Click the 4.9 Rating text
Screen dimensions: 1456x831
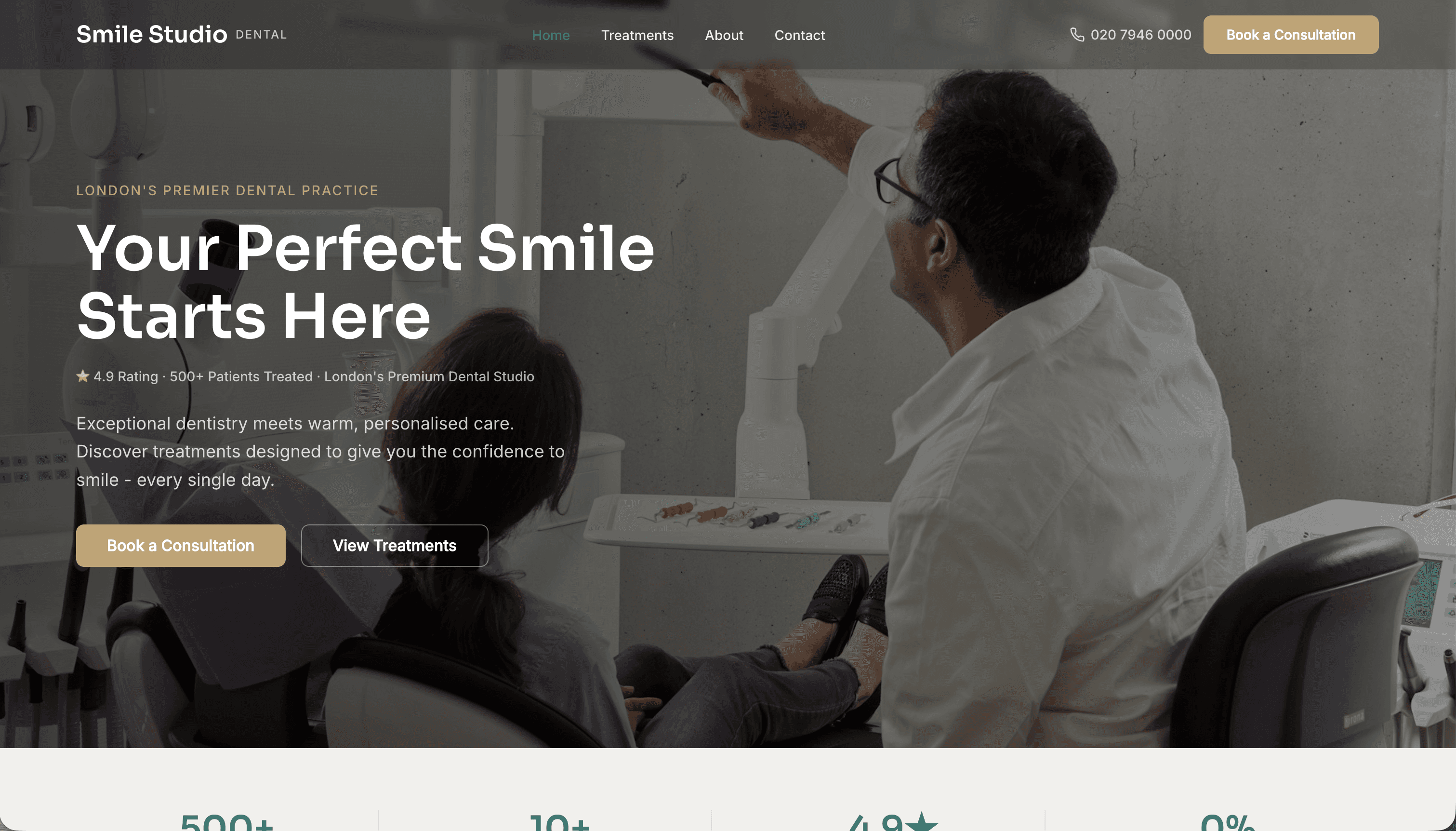pos(125,376)
